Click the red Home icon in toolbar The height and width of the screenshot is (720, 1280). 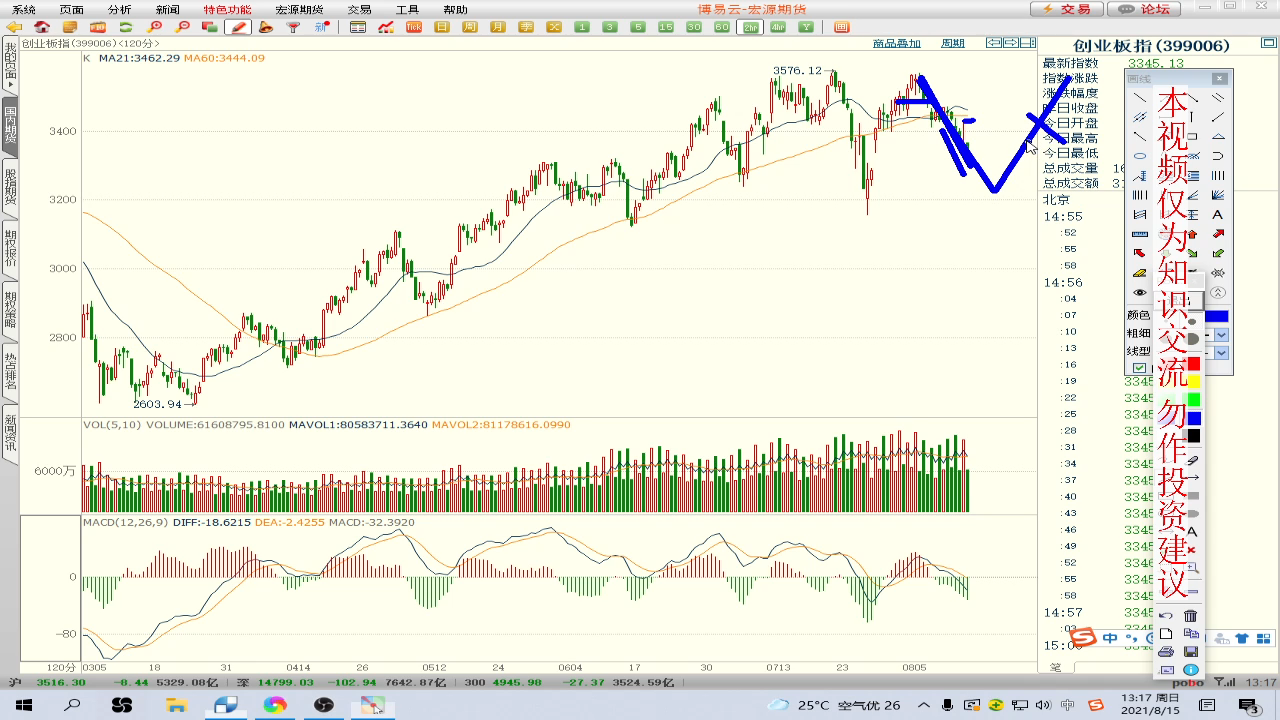[x=42, y=27]
